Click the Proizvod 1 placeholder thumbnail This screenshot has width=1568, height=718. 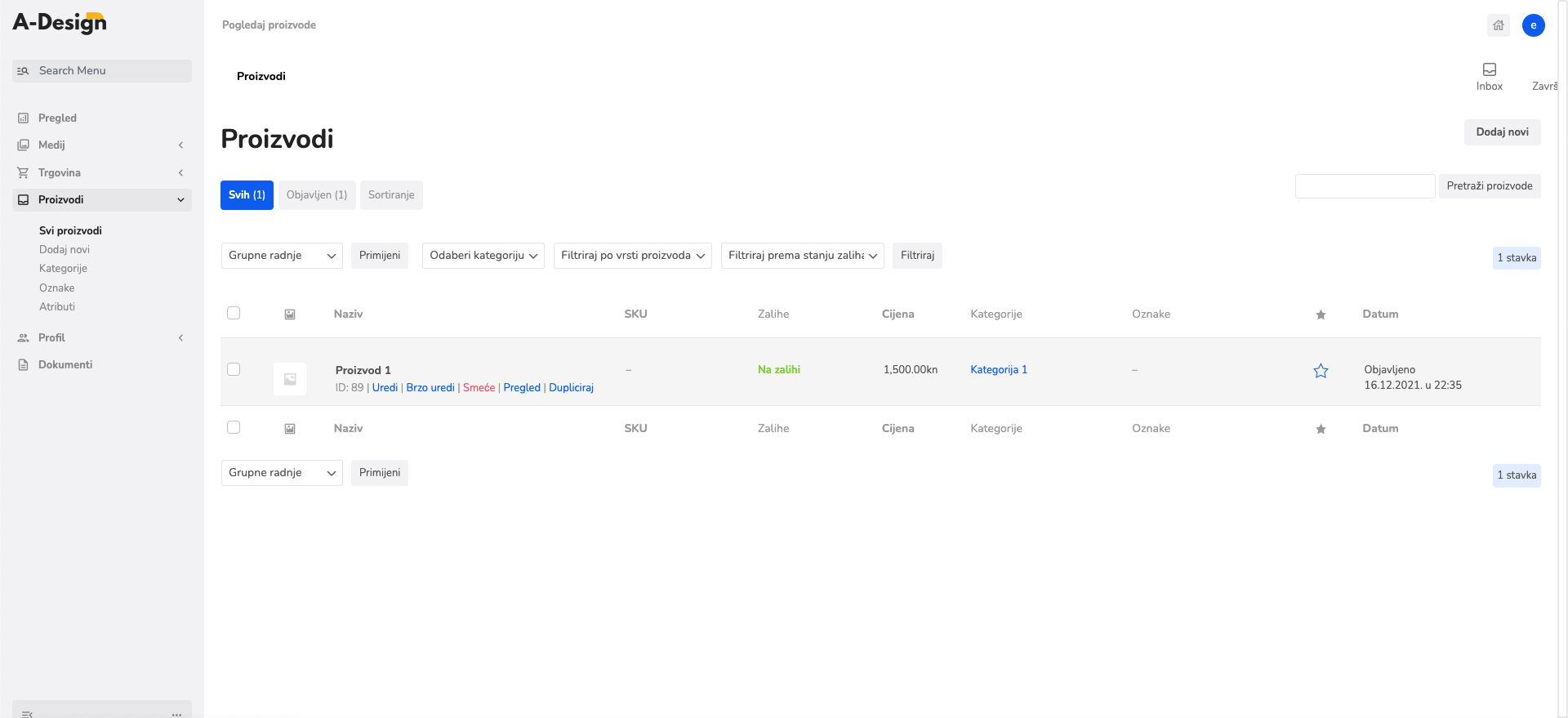click(290, 379)
